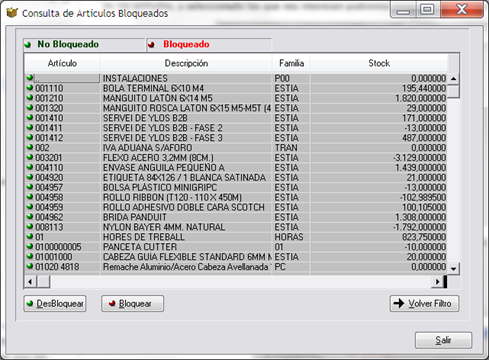Click the vertical scrollbar thumb
This screenshot has height=360, width=489.
coord(453,92)
